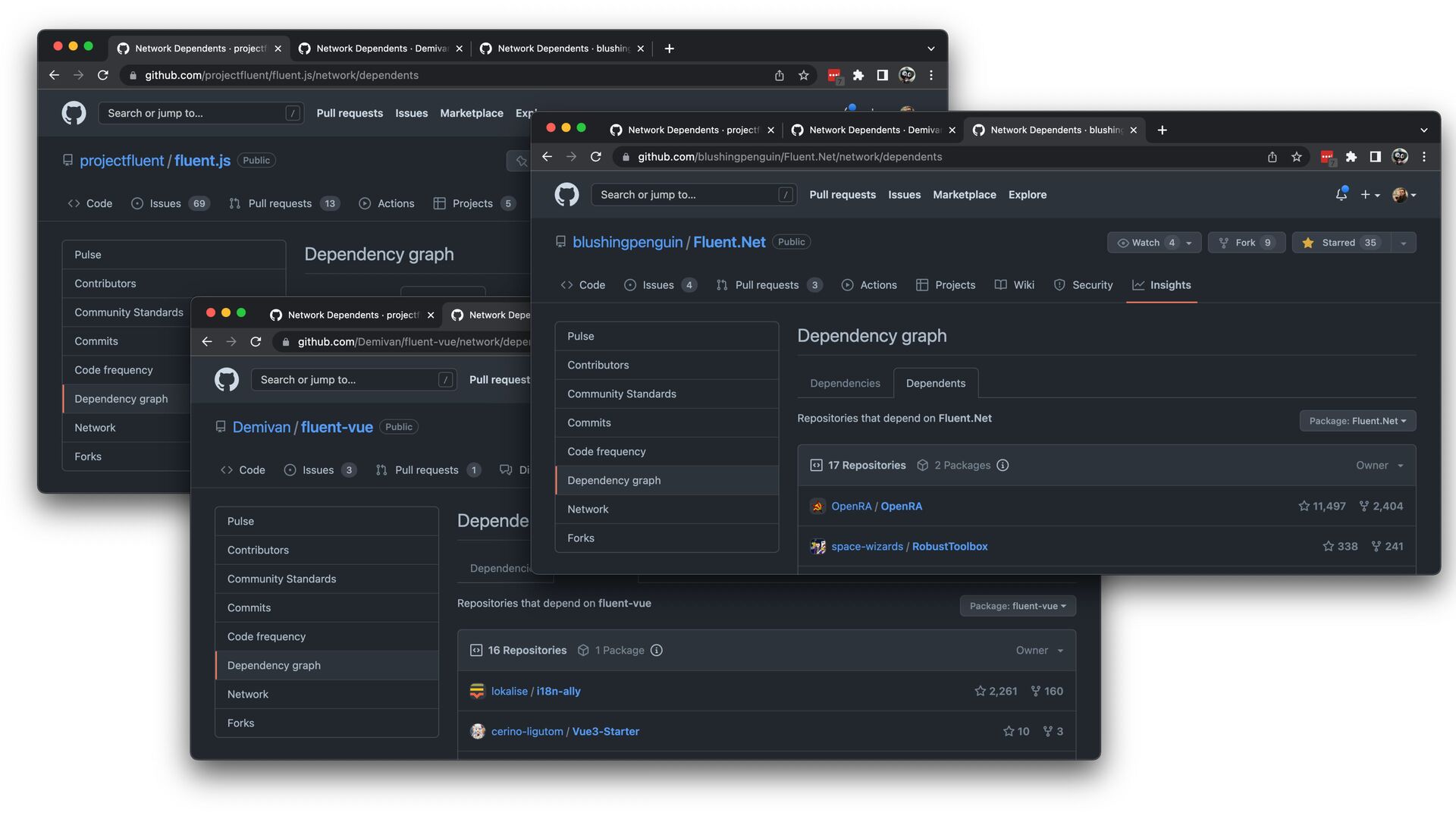Viewport: 1456px width, 819px height.
Task: Open the Owner filter in Fluent.Net dependents
Action: [x=1379, y=466]
